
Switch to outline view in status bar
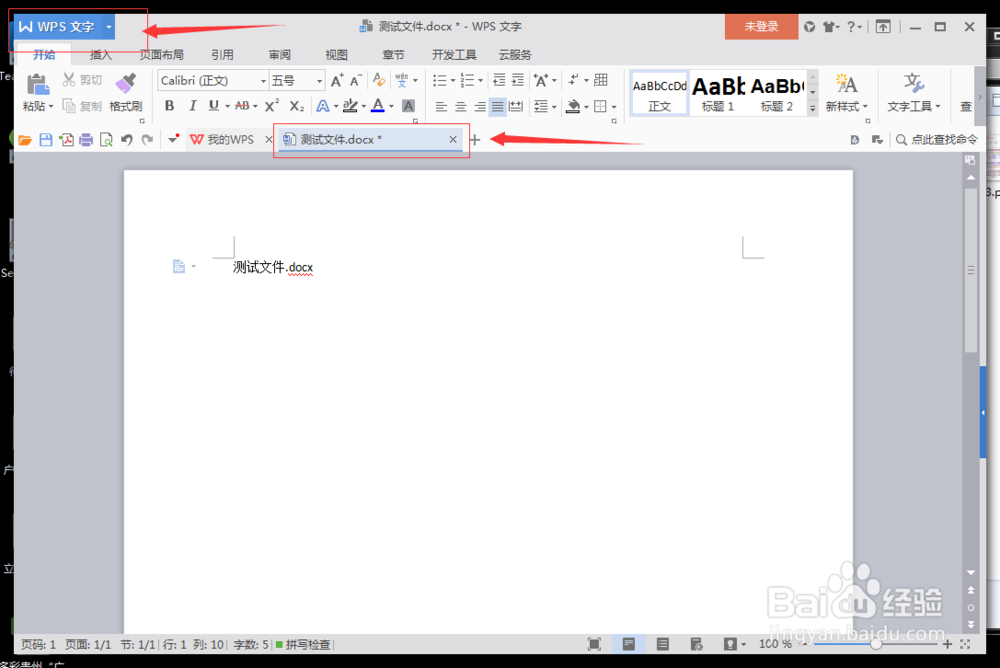pos(663,644)
